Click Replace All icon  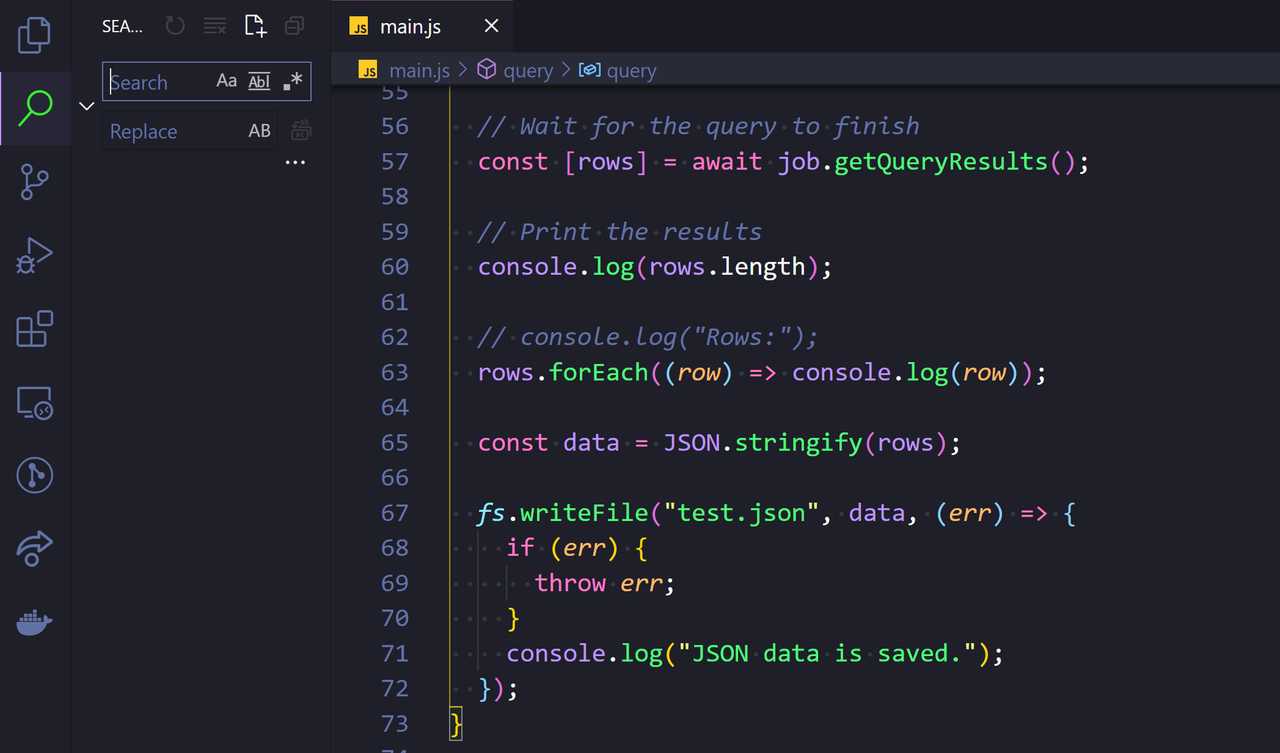click(x=300, y=130)
